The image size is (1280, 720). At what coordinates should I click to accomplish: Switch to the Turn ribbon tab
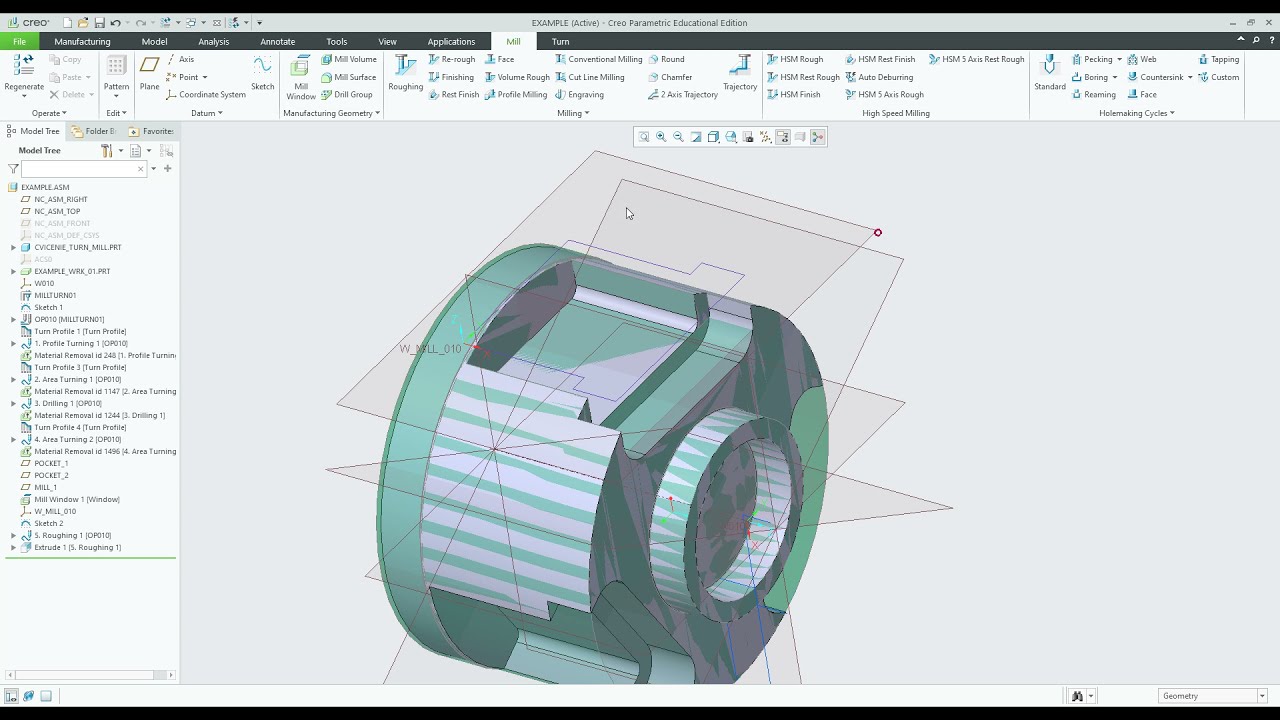(560, 41)
